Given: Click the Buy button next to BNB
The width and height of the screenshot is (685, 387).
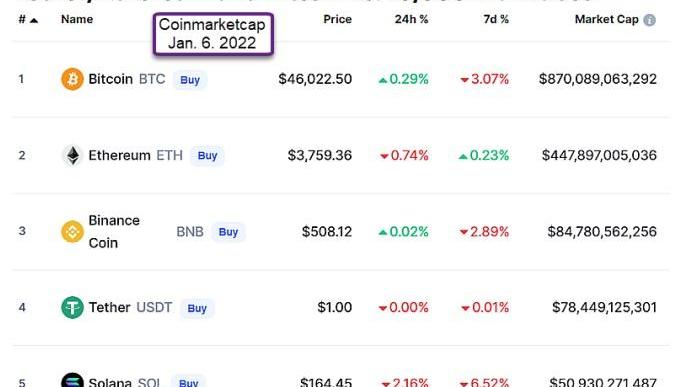Looking at the screenshot, I should (228, 232).
